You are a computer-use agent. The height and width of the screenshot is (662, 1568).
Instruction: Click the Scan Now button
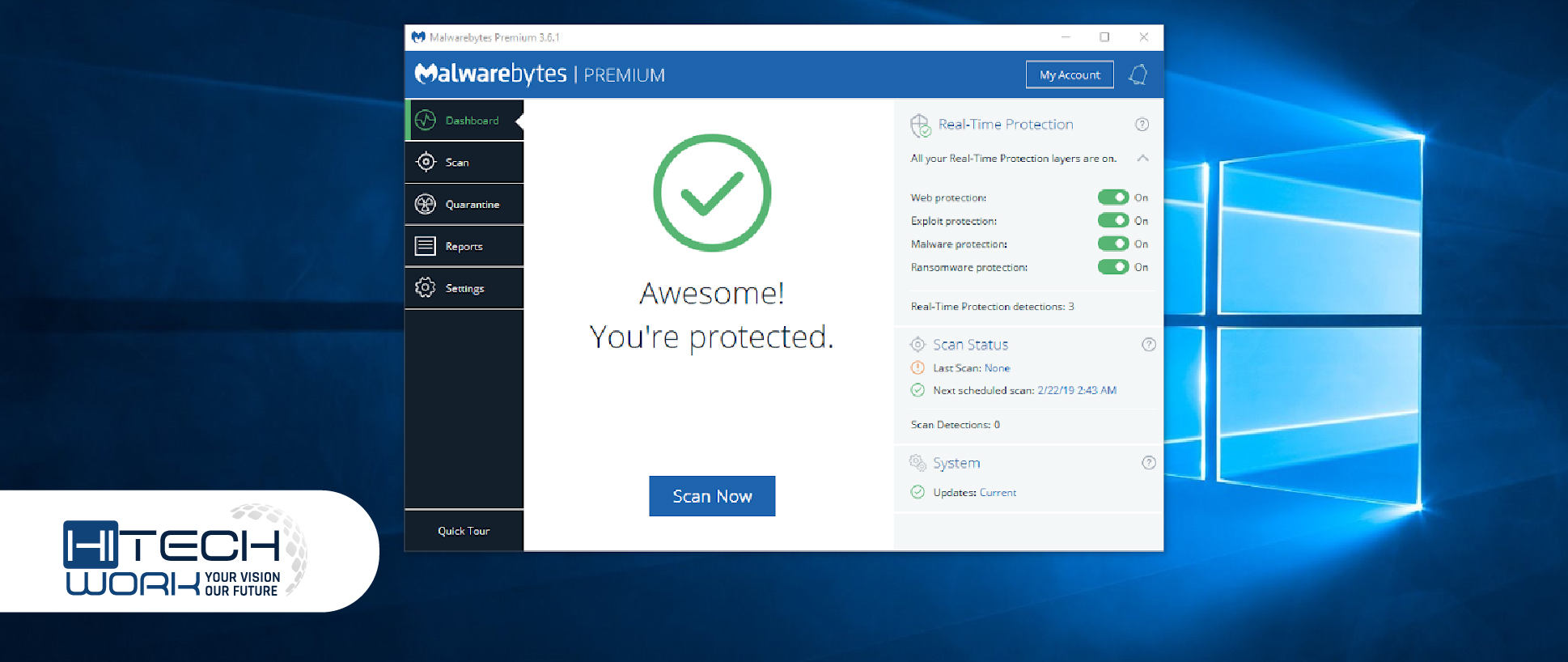(x=712, y=496)
